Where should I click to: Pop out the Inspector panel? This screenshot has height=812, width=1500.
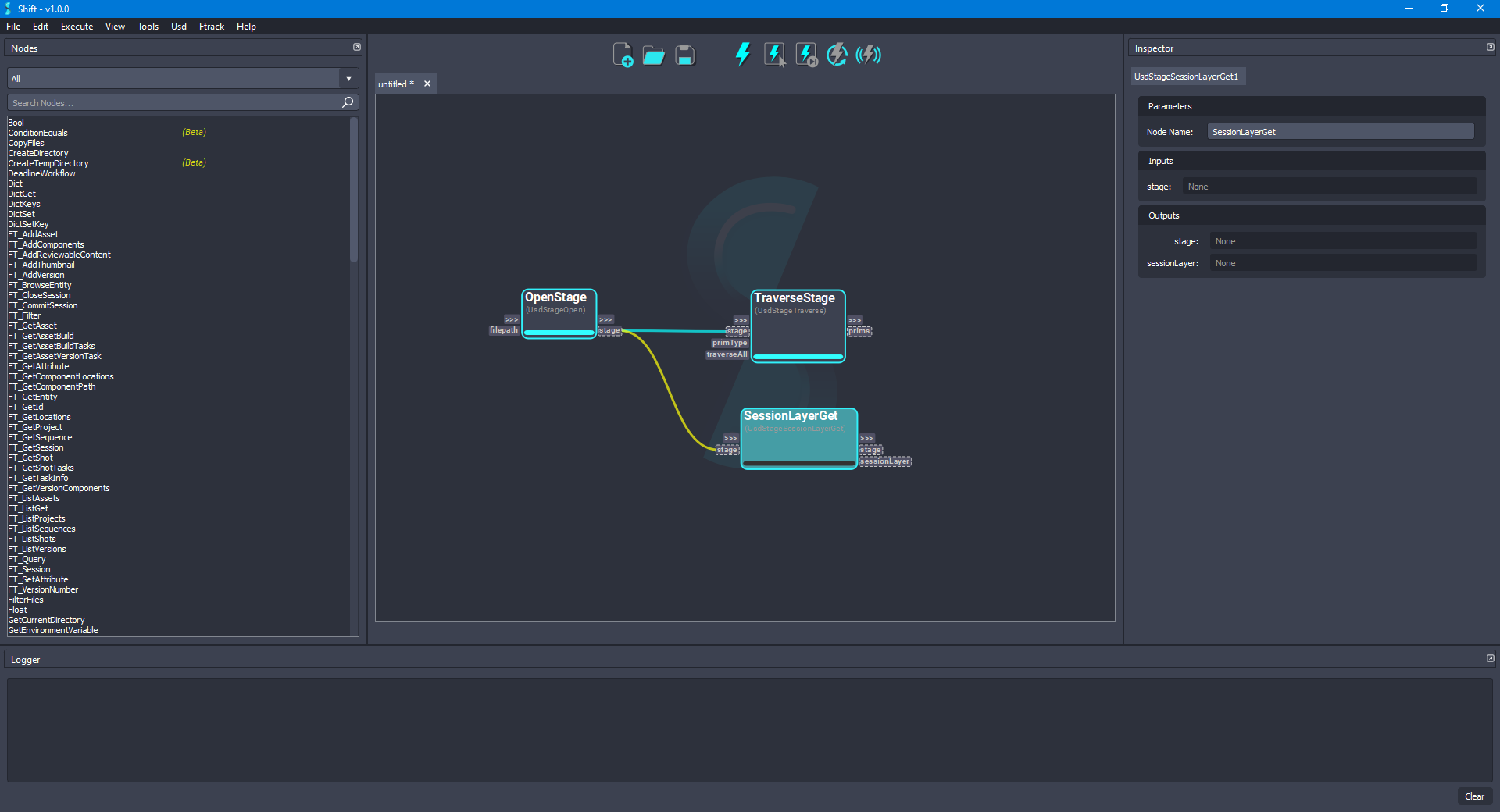tap(1489, 47)
